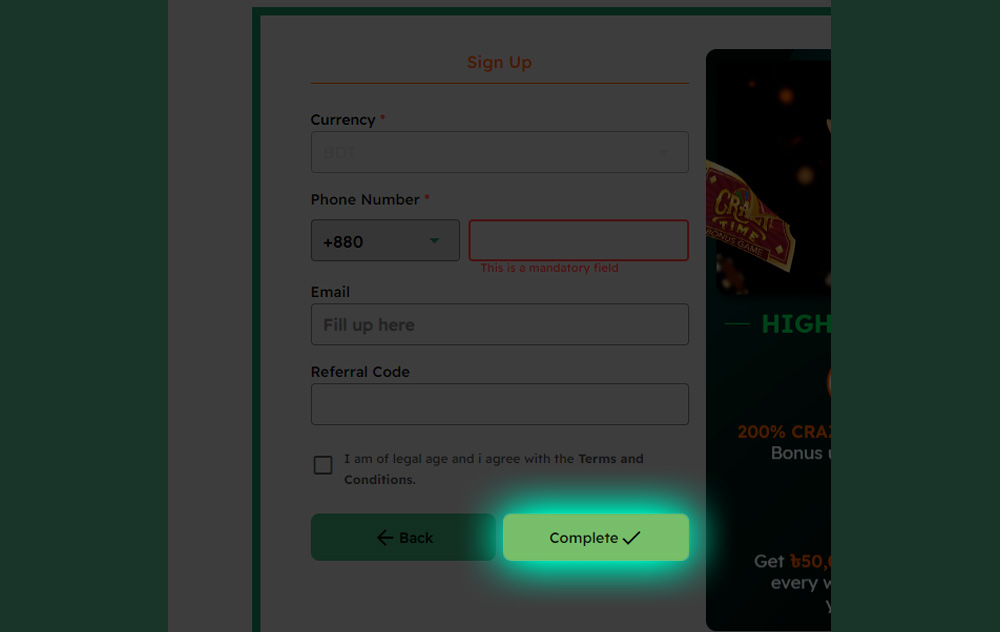The height and width of the screenshot is (632, 1000).
Task: Click into the Referral Code field
Action: pos(499,404)
